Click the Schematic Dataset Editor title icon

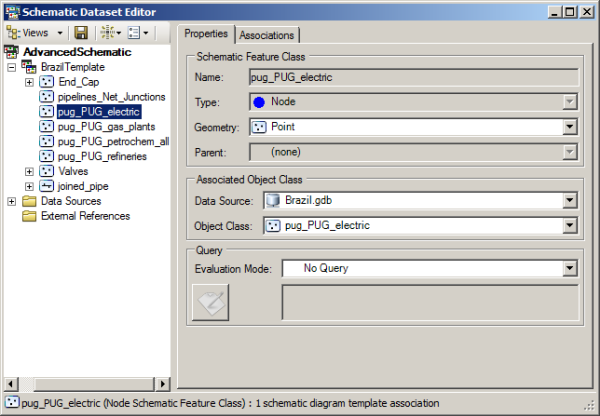pyautogui.click(x=12, y=12)
